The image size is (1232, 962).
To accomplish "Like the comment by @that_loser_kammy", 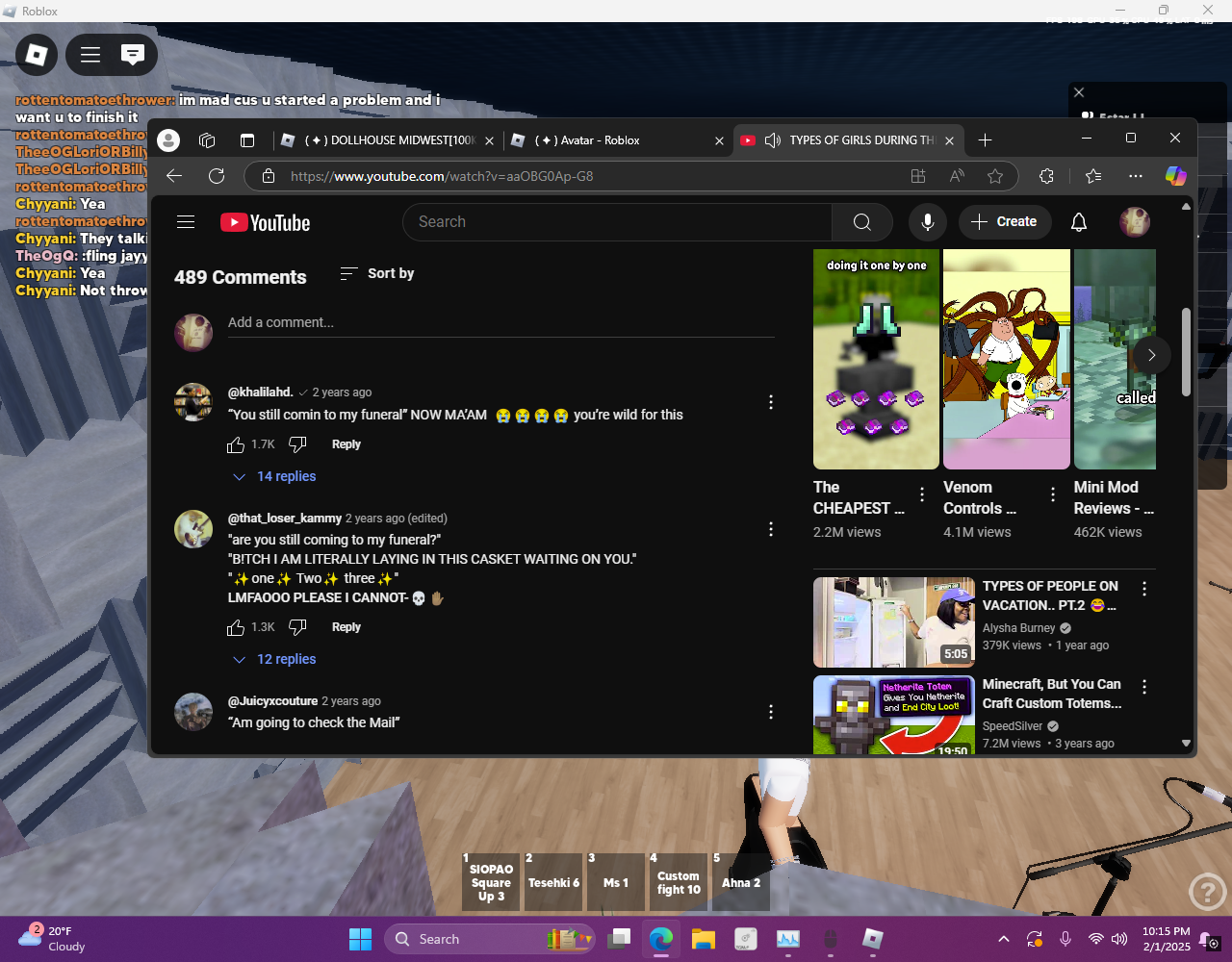I will pos(236,627).
